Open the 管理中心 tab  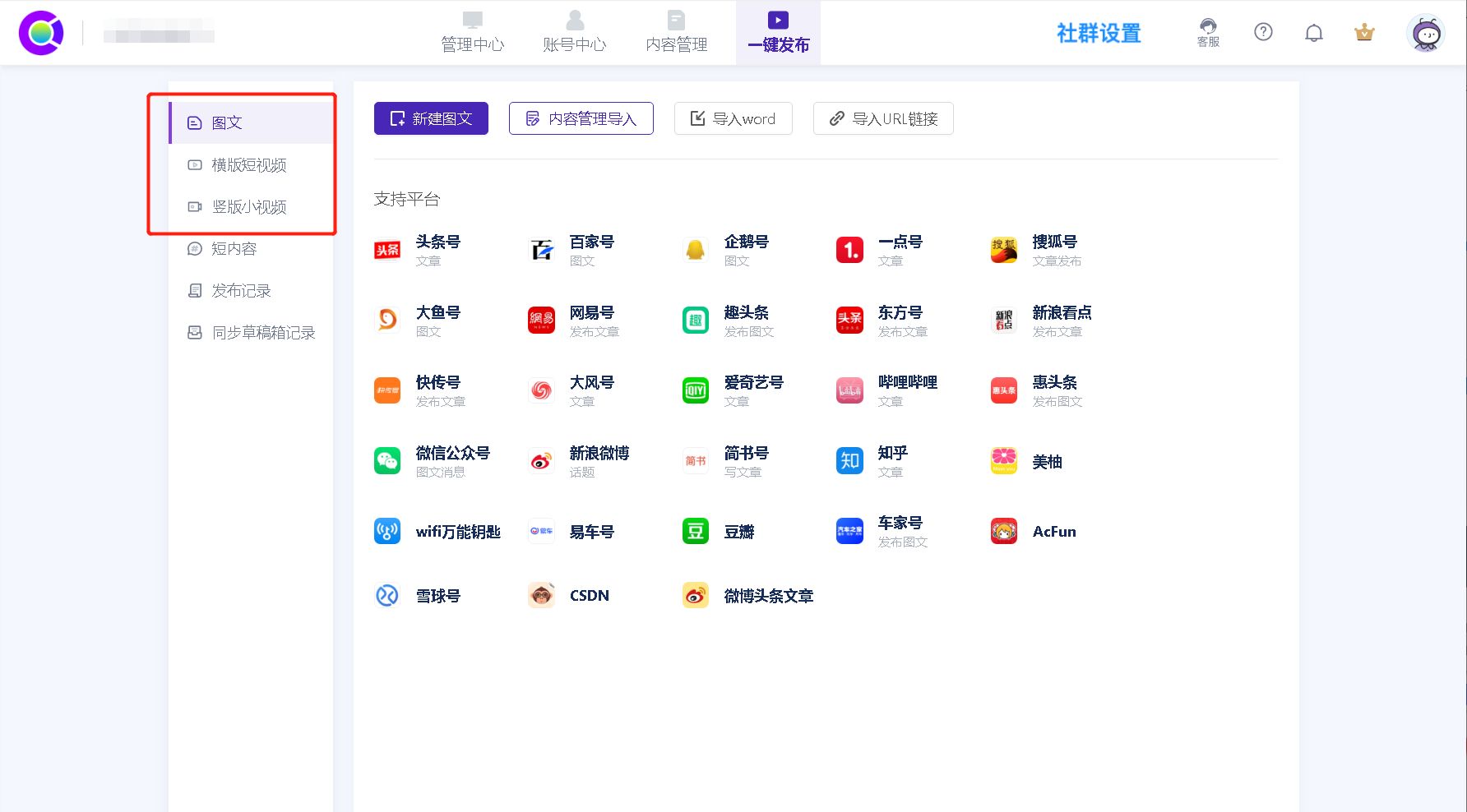[x=472, y=33]
